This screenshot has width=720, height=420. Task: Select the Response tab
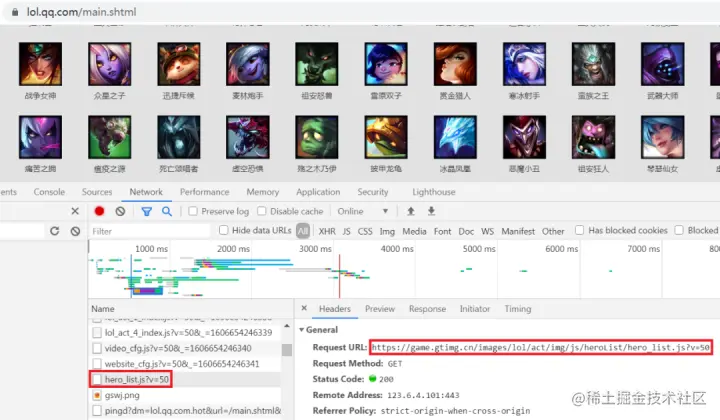pyautogui.click(x=428, y=309)
